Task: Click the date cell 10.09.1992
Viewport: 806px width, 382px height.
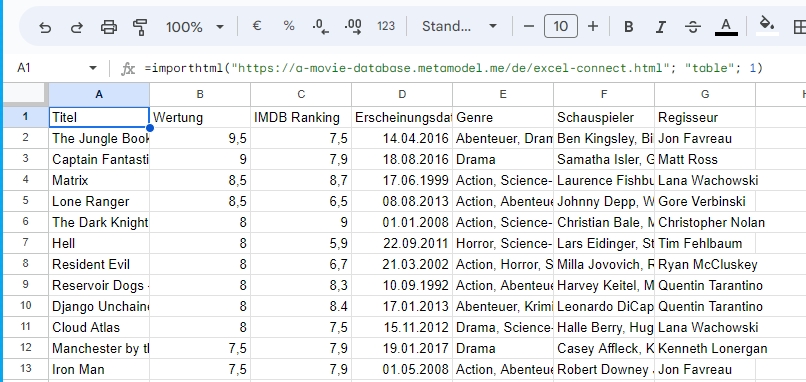Action: click(x=402, y=285)
